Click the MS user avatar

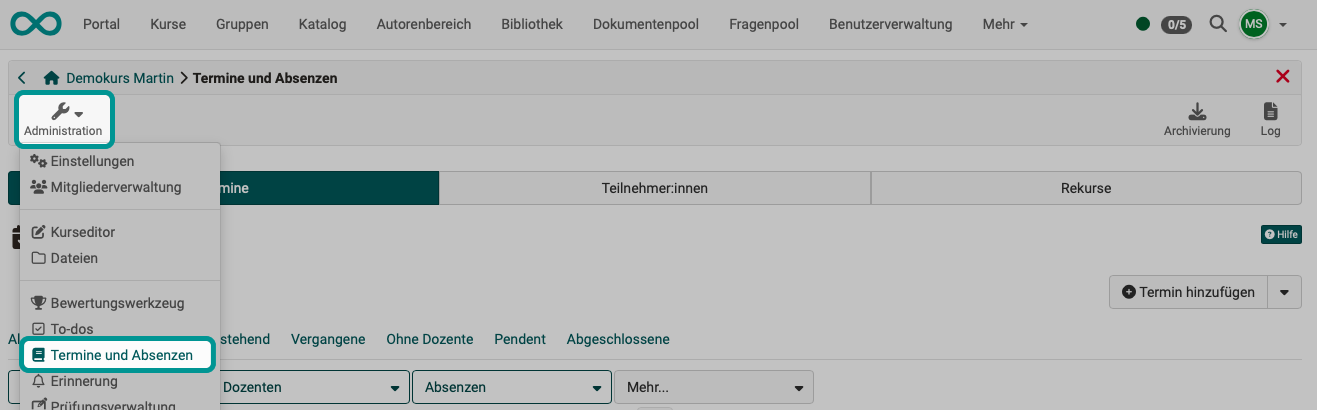click(1254, 24)
